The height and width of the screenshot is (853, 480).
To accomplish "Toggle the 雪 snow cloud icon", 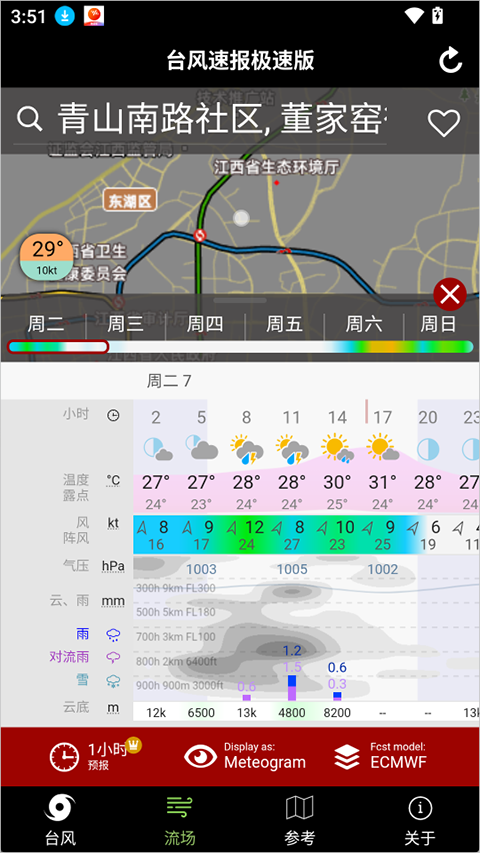I will [113, 680].
